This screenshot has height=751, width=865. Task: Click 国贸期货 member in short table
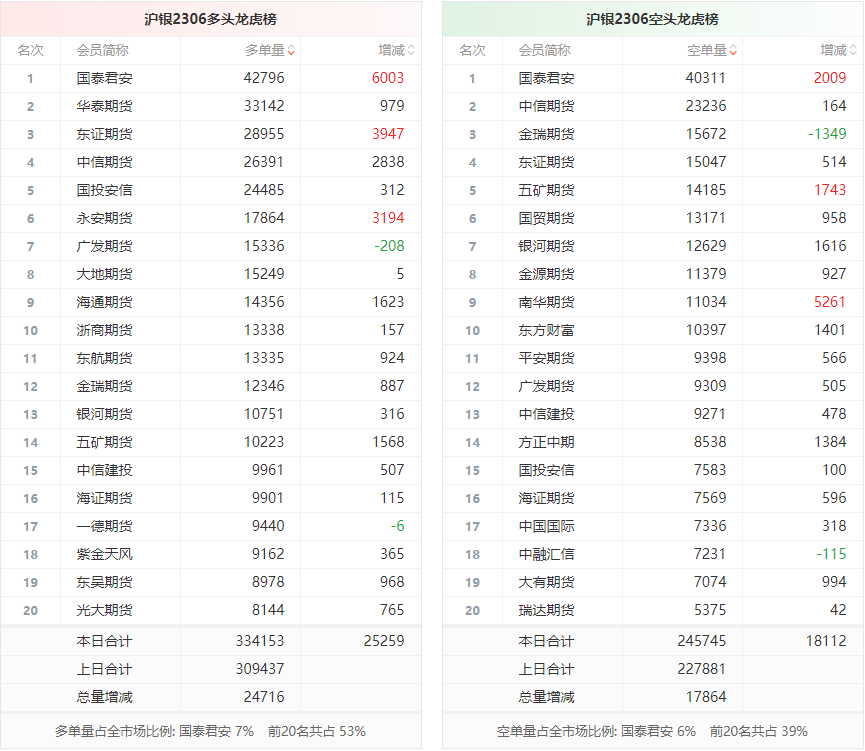546,218
